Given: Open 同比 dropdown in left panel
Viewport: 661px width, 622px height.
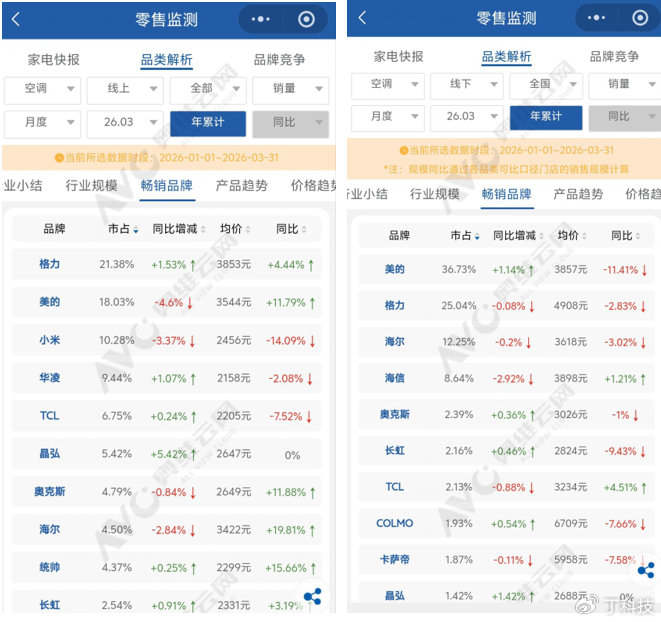Looking at the screenshot, I should [290, 124].
